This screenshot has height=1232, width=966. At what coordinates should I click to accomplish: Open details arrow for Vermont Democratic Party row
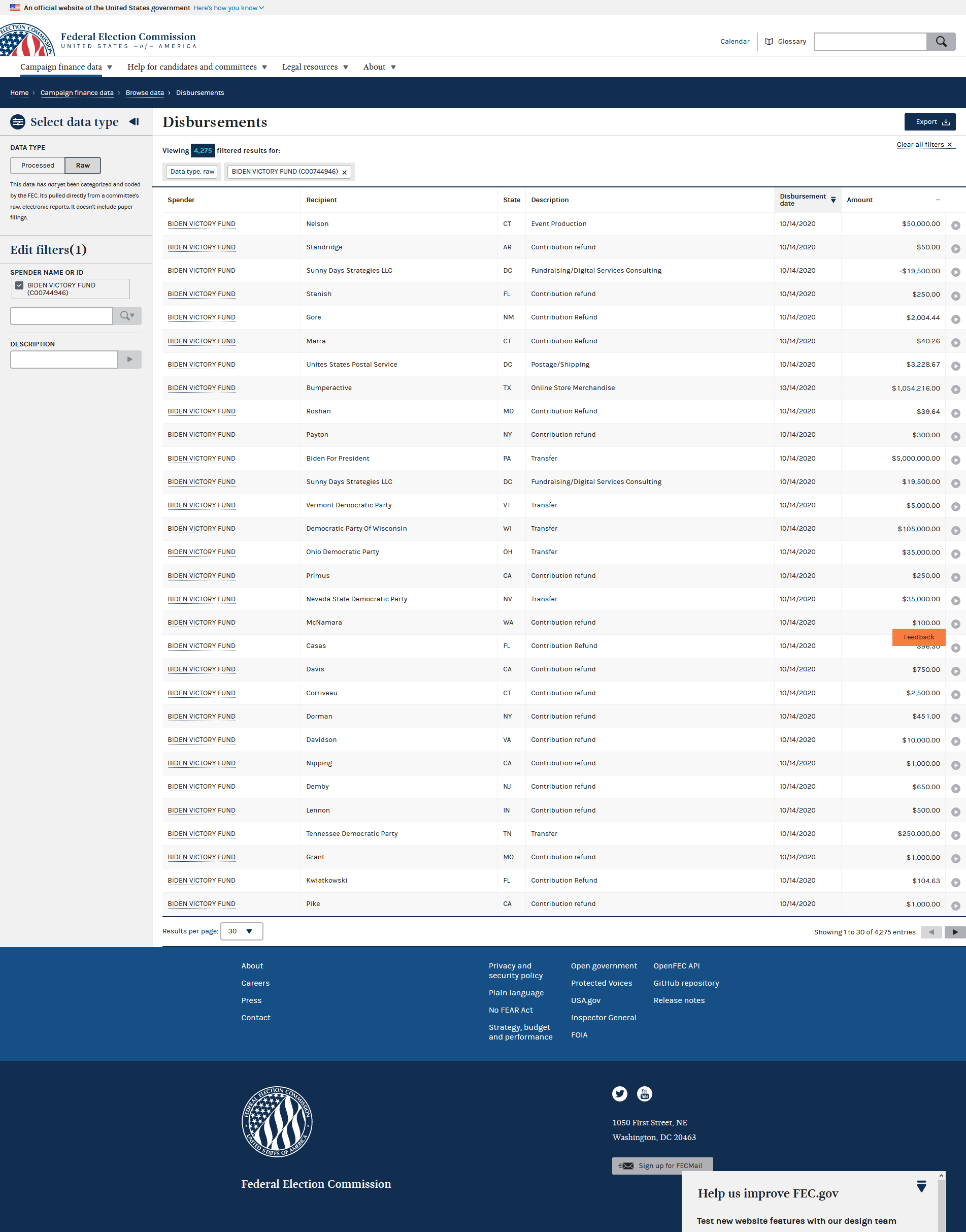(955, 507)
